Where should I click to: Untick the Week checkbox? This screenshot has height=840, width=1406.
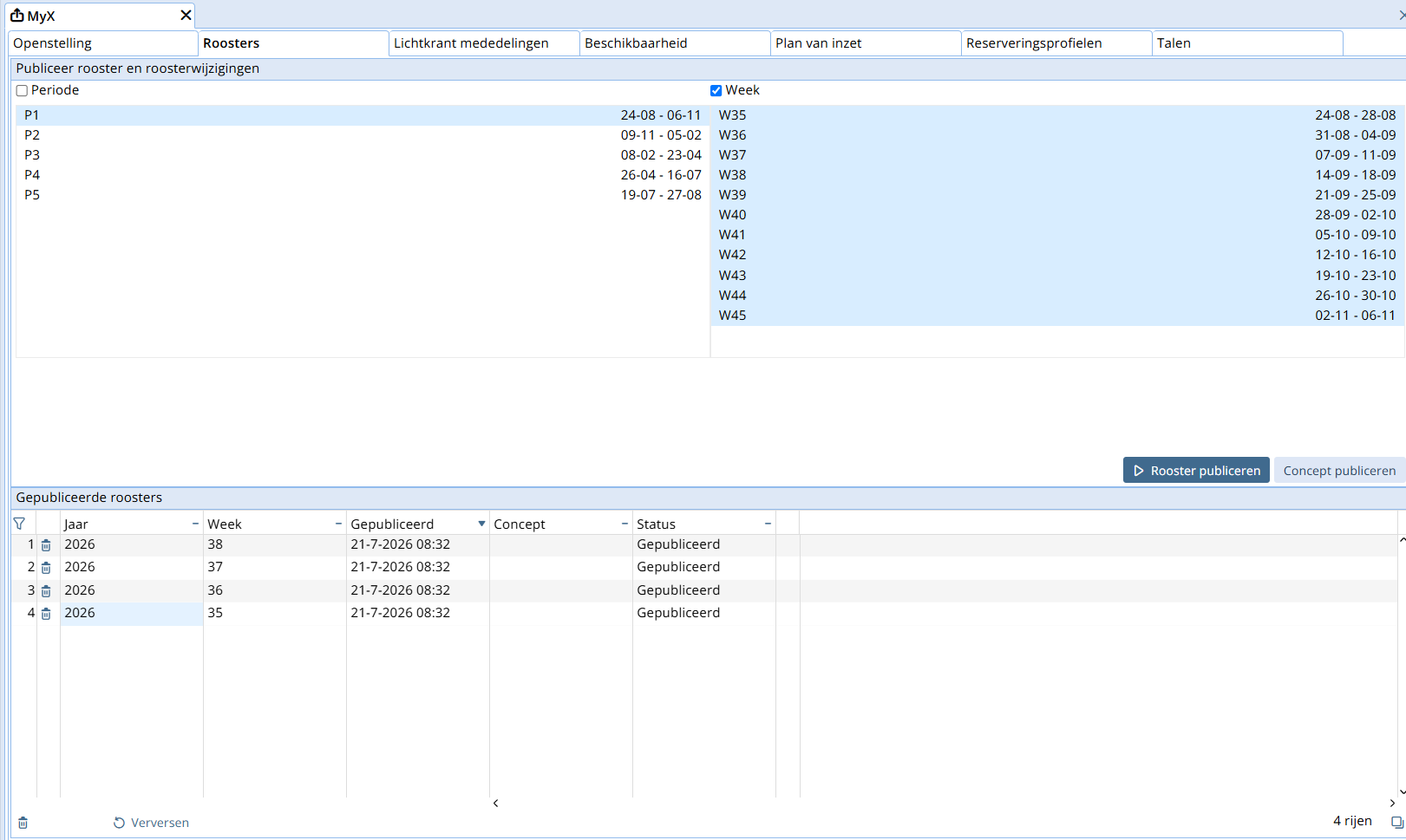[716, 90]
